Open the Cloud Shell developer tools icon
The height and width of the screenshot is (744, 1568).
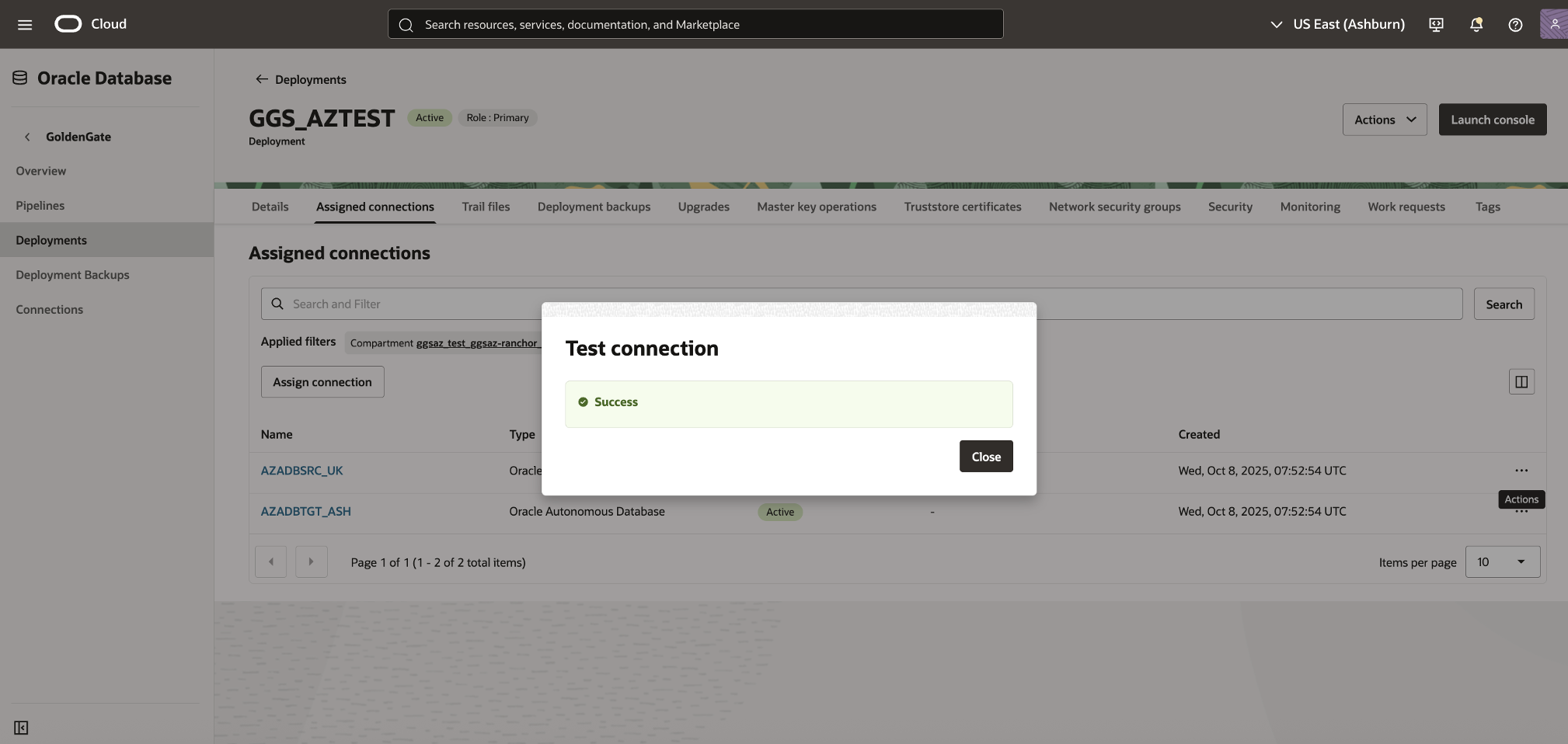click(x=1436, y=24)
